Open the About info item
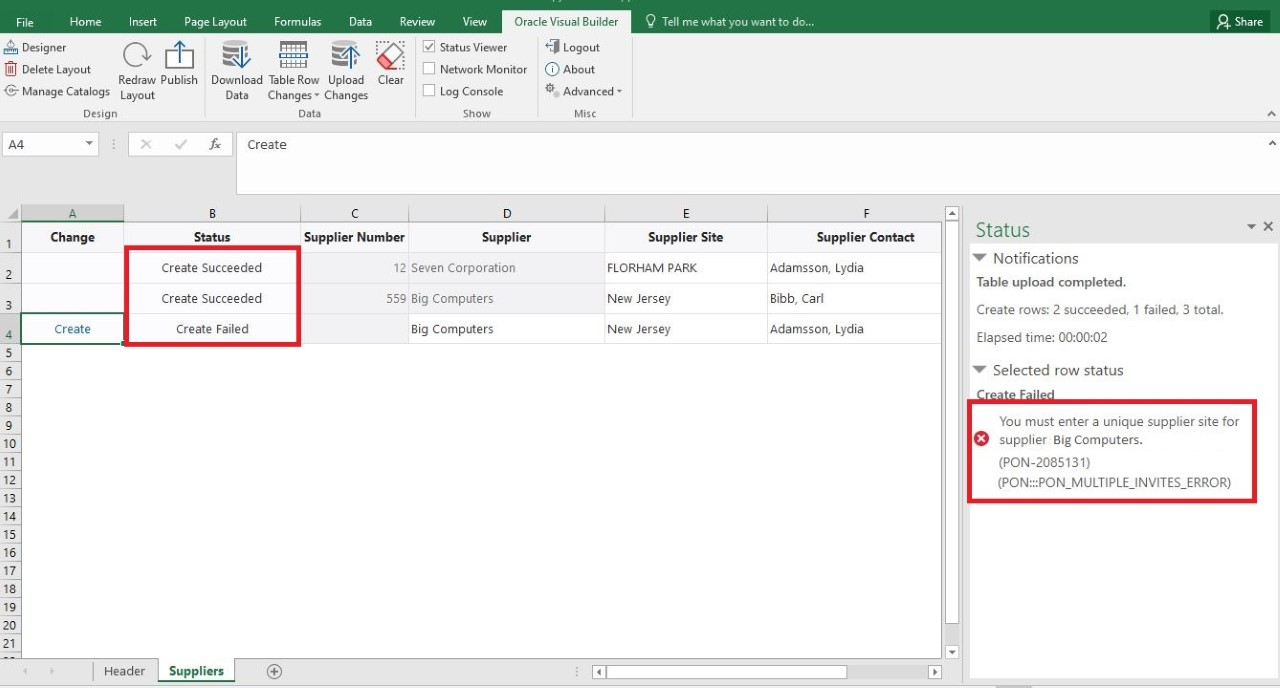 (570, 69)
